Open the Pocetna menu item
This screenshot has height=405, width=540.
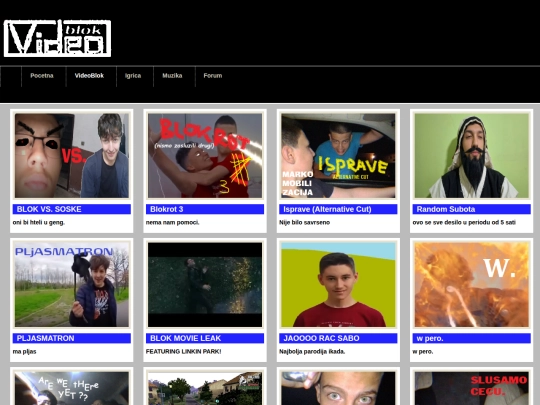[42, 75]
